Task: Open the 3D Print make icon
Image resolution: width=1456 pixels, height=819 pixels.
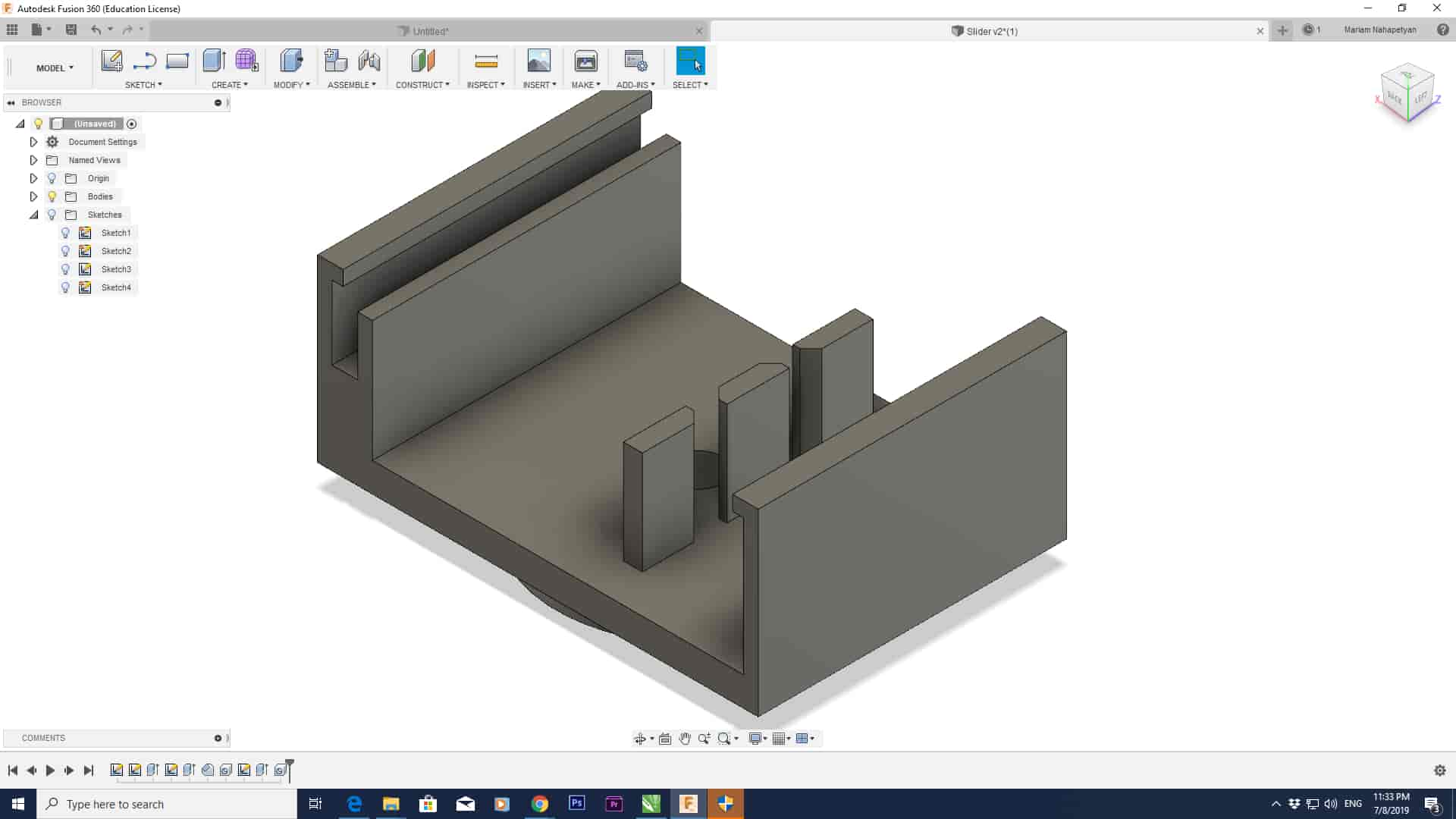Action: pos(585,61)
